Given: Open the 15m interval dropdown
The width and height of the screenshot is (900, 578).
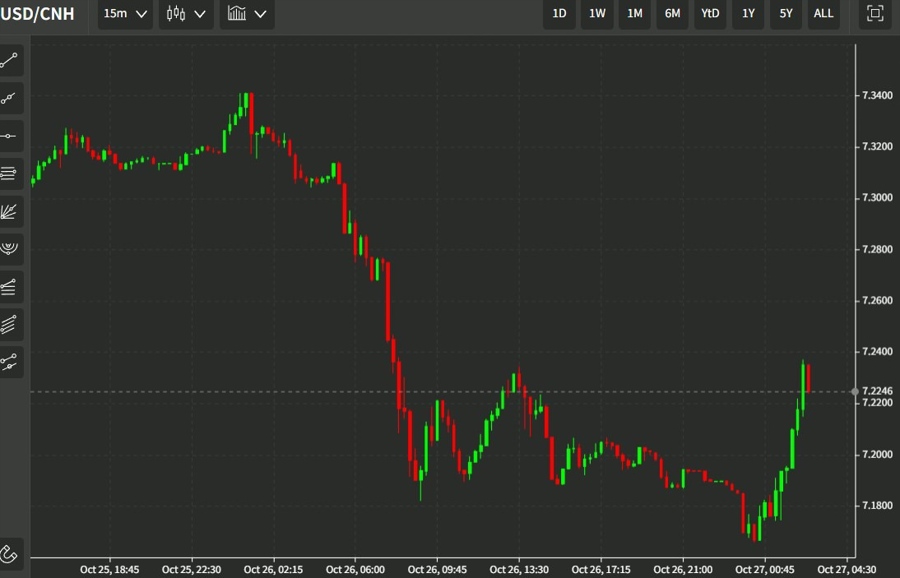Looking at the screenshot, I should [x=125, y=14].
